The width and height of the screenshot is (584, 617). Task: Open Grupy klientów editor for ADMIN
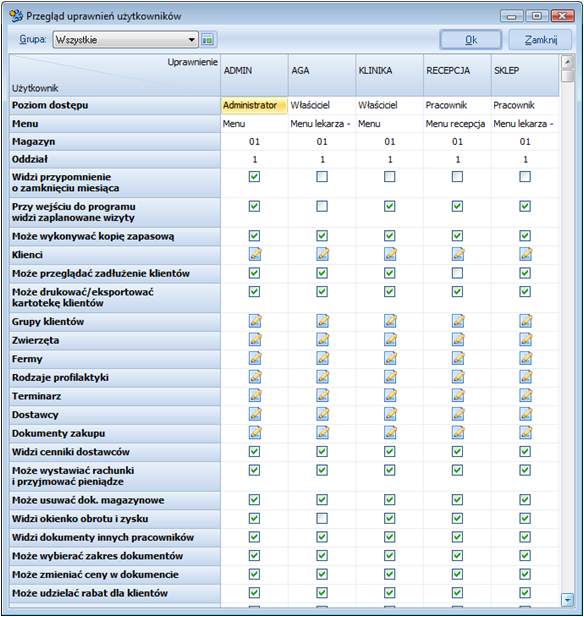tap(255, 321)
